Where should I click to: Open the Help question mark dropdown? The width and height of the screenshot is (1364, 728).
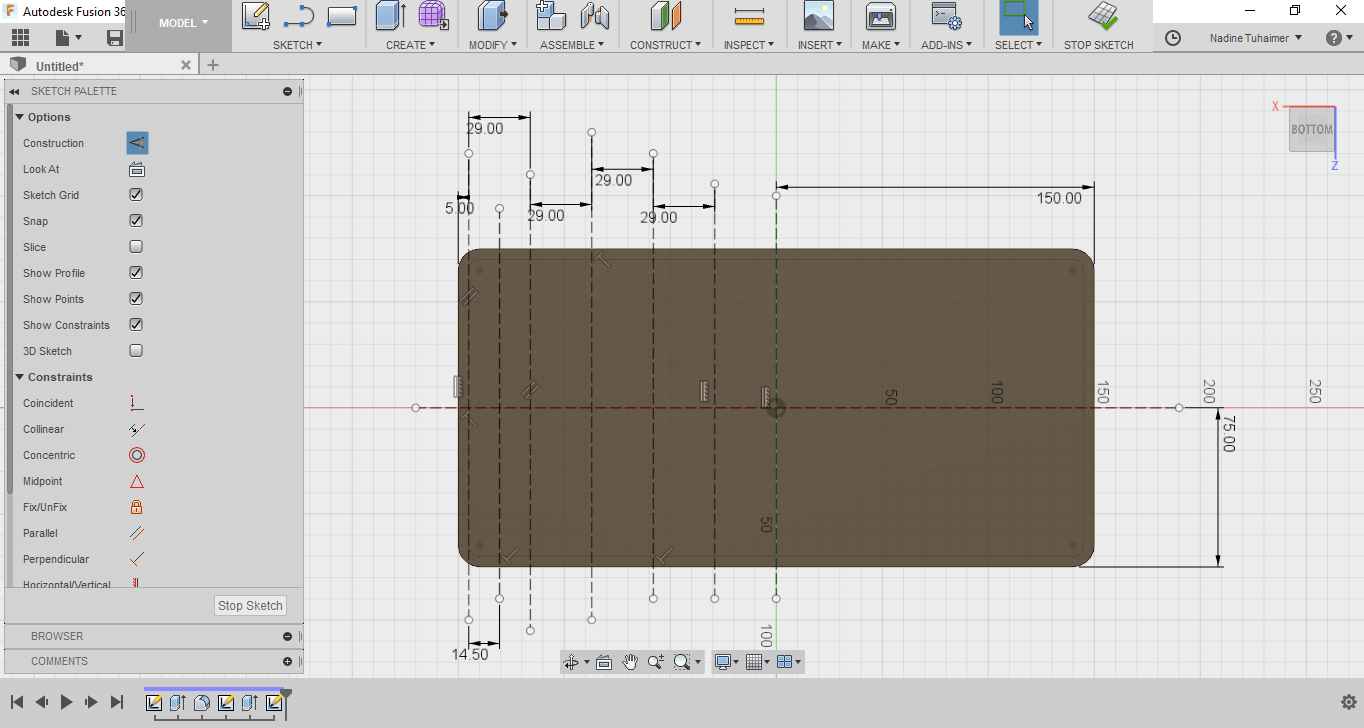click(1339, 38)
